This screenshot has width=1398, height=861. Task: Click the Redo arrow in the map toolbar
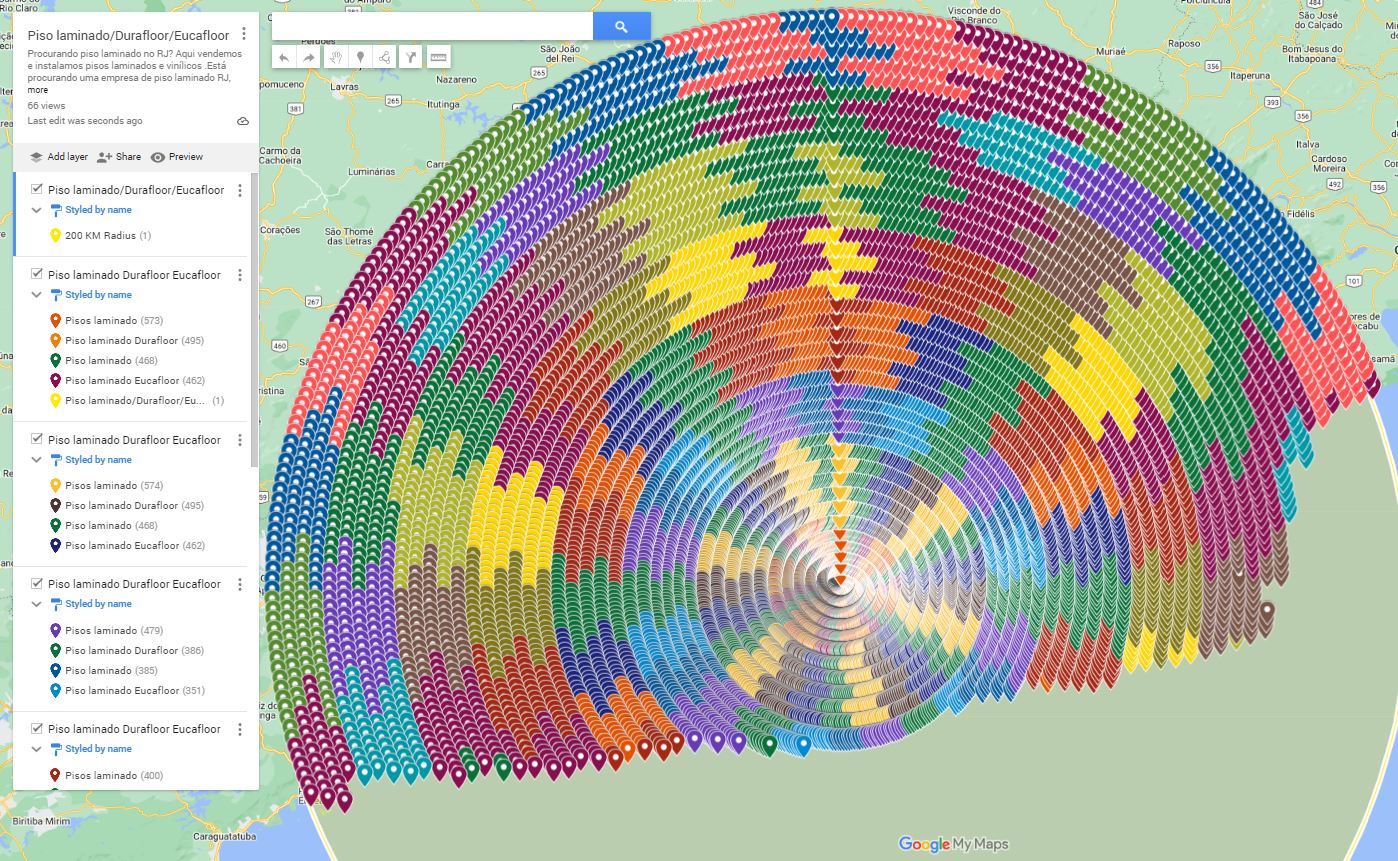pyautogui.click(x=309, y=57)
